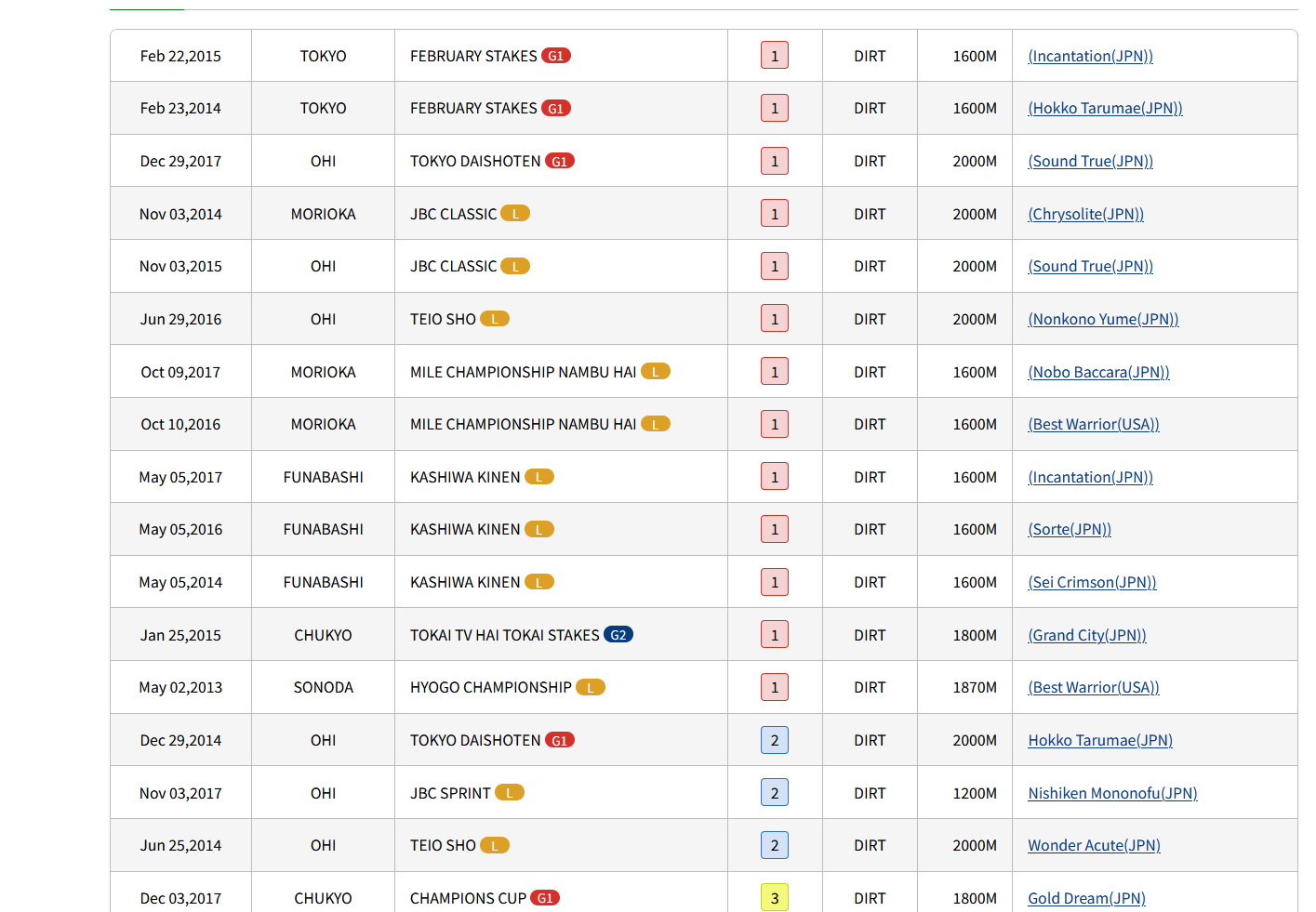Click G1 badge on Dec 29,2014 TOKYO DAISHOTEN
Image resolution: width=1316 pixels, height=912 pixels.
(560, 740)
